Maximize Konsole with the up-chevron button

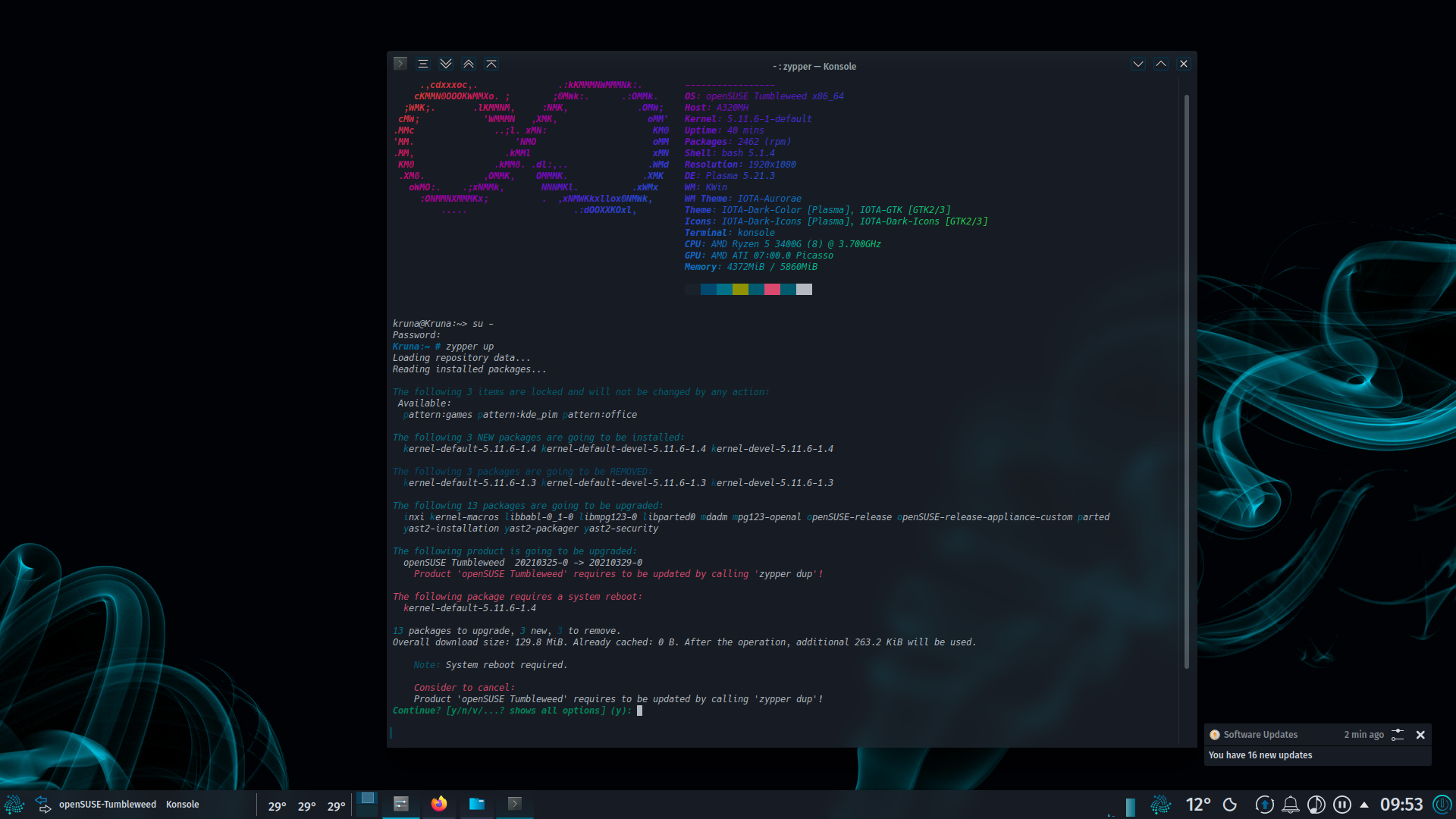tap(1161, 64)
